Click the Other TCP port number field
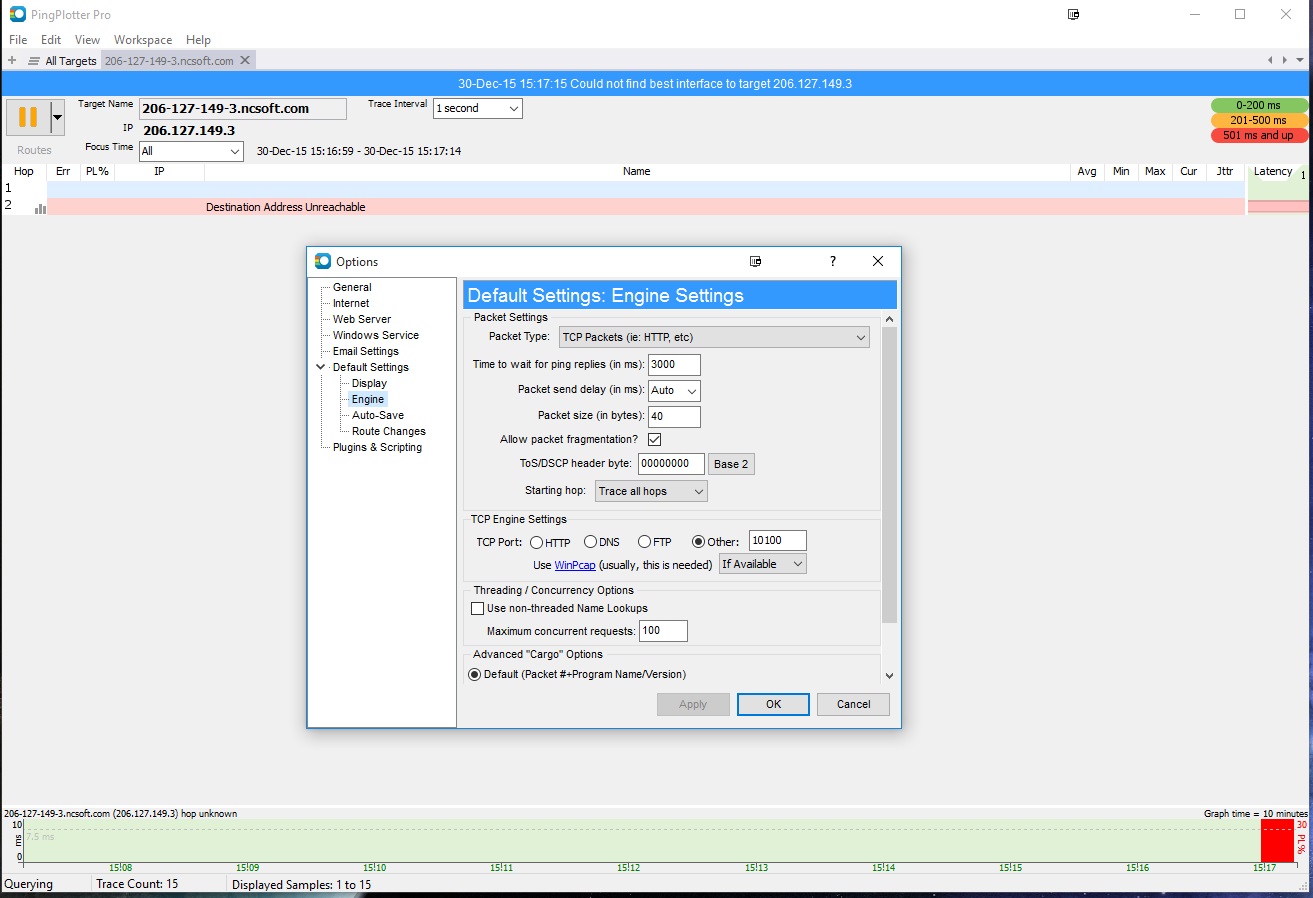1313x898 pixels. tap(777, 541)
